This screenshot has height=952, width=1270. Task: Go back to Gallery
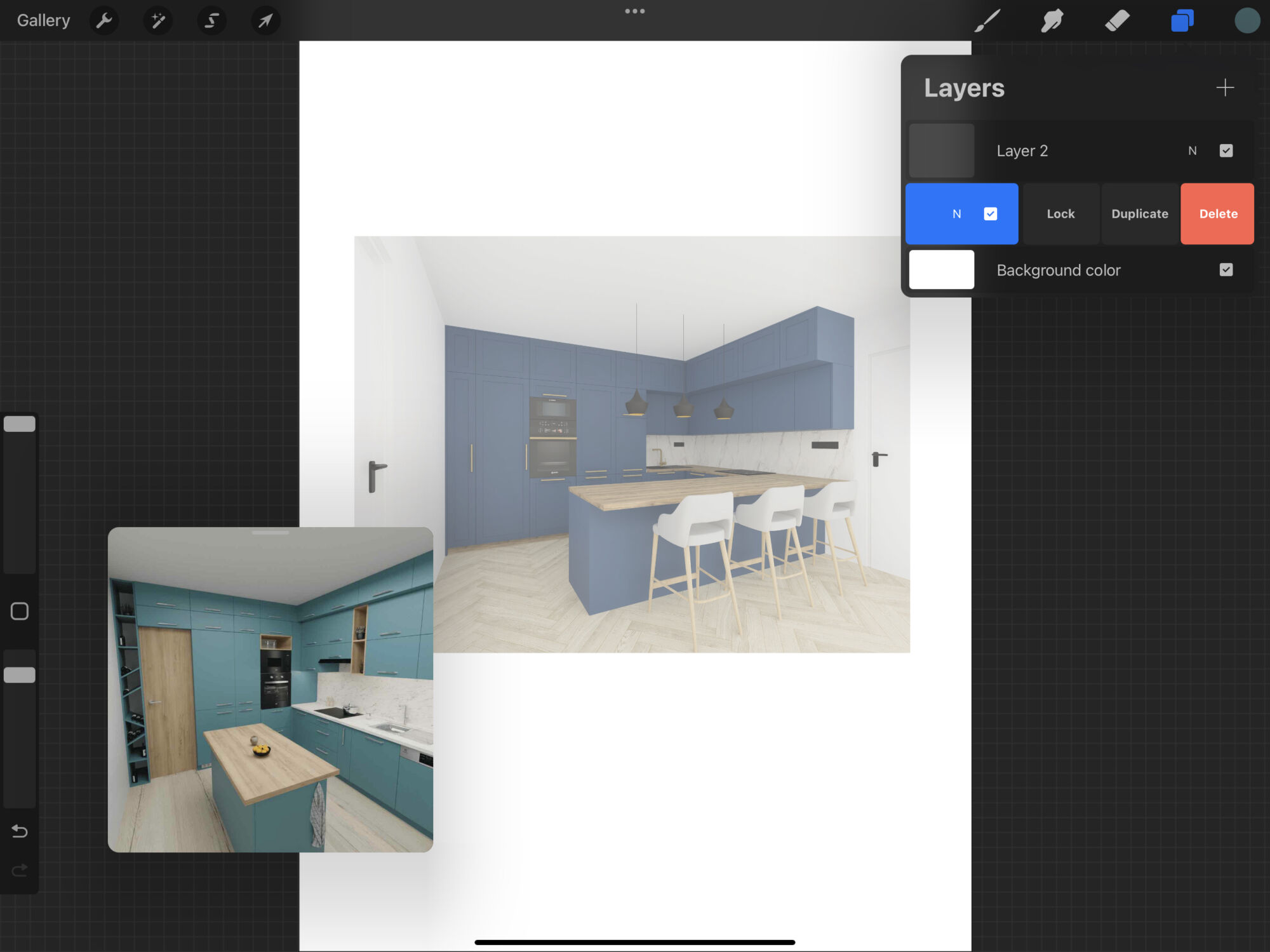pos(43,20)
